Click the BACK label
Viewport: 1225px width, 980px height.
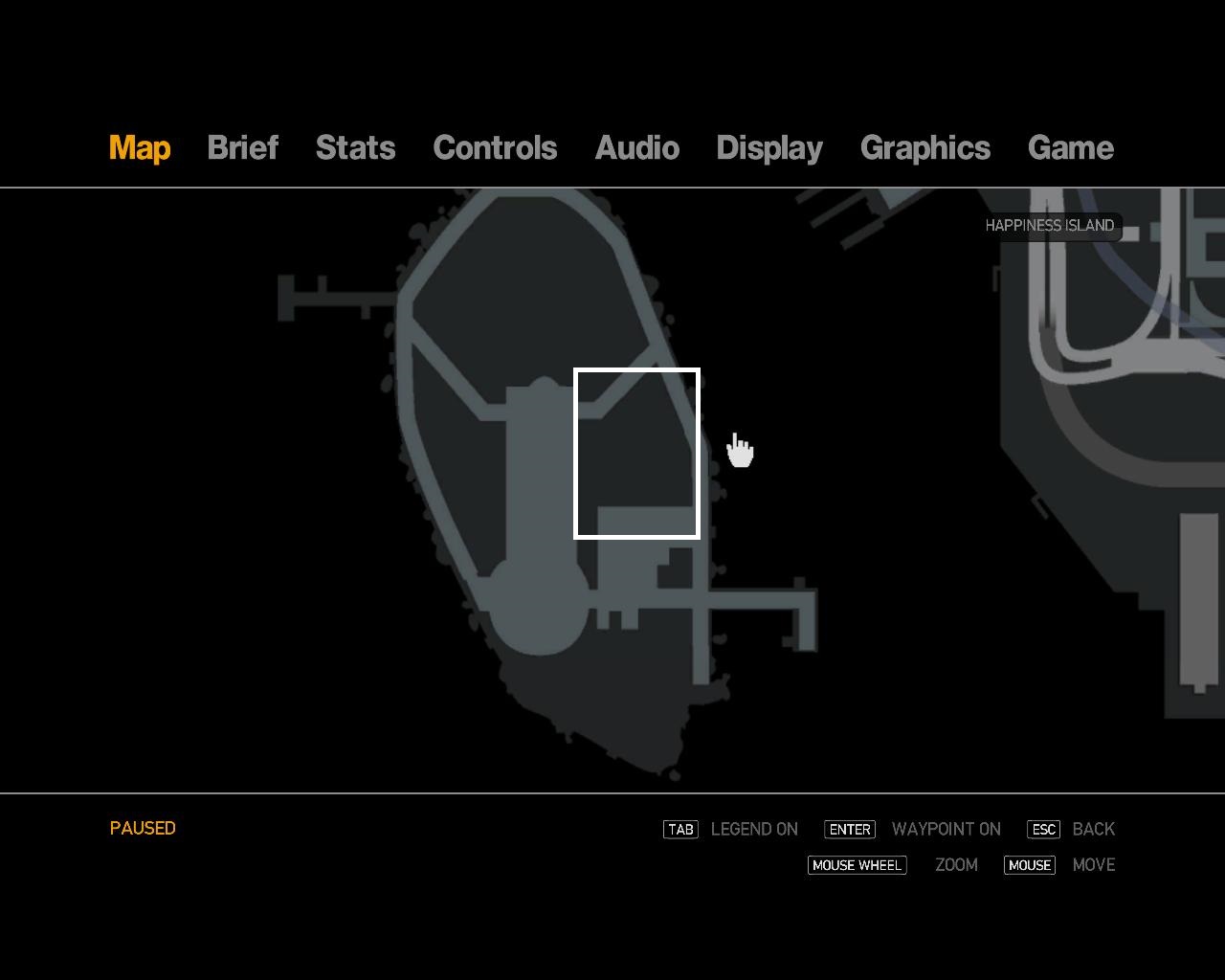(1094, 829)
